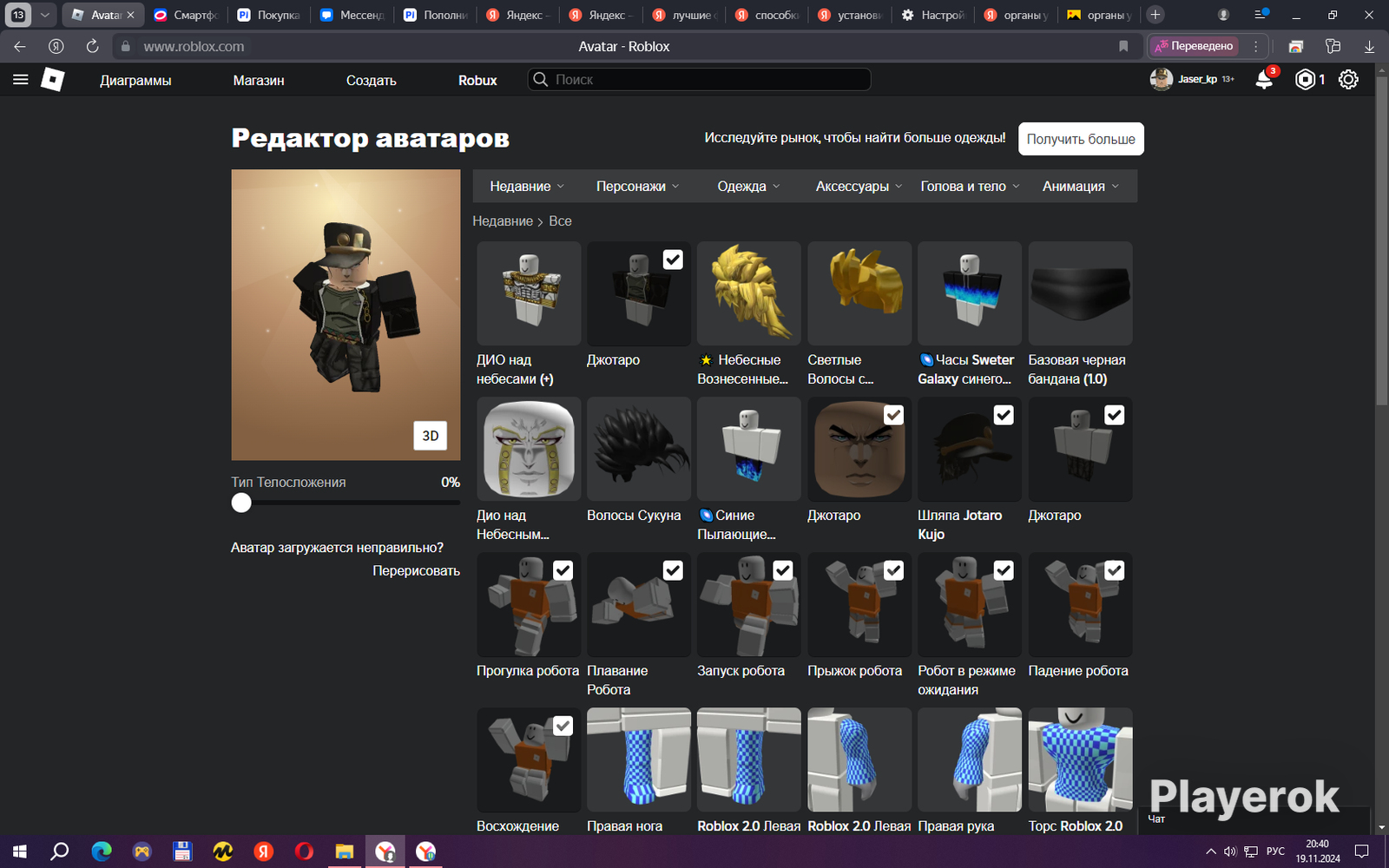Screen dimensions: 1389x868
Task: Uncheck the Прыжок робота animation
Action: tap(893, 570)
